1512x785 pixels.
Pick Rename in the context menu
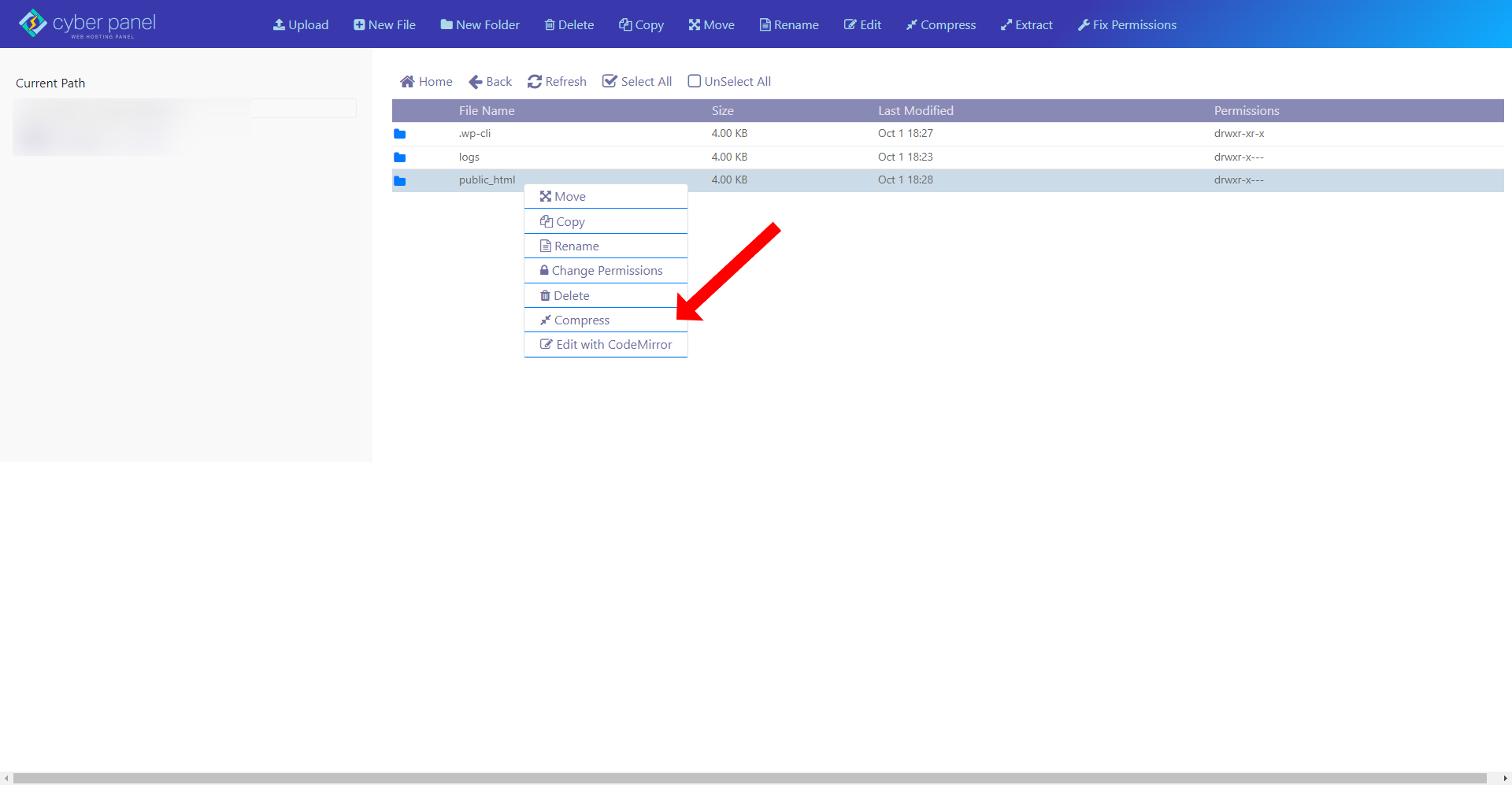(x=576, y=246)
